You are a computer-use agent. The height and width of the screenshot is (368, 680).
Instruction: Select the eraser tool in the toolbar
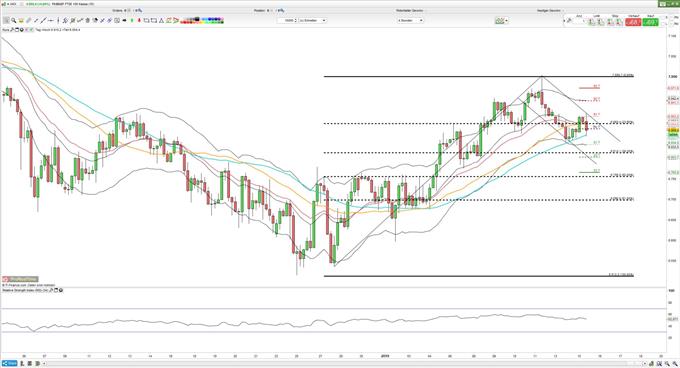click(x=28, y=20)
